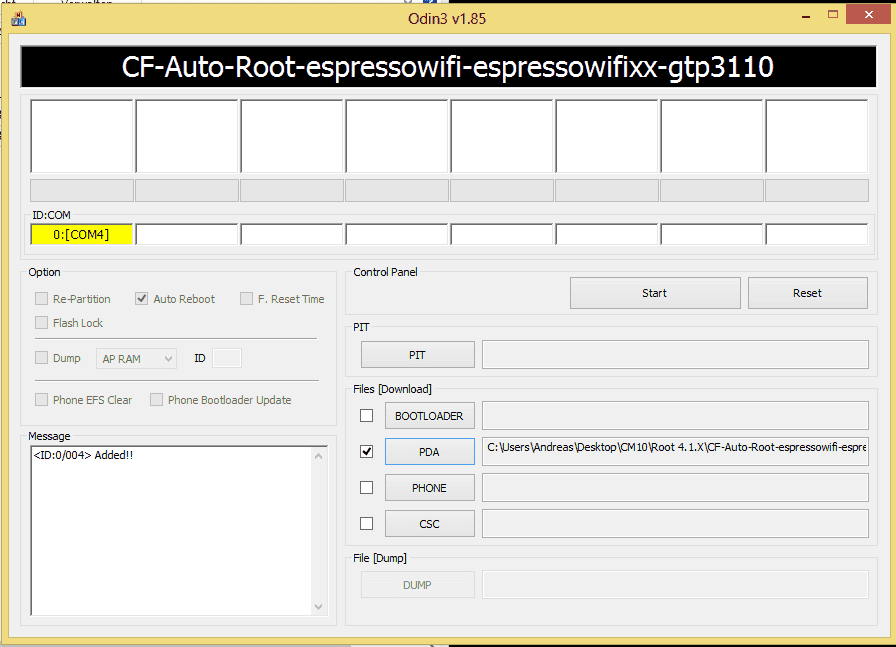The height and width of the screenshot is (647, 896).
Task: Click the Odin3 app icon in title bar
Action: tap(18, 18)
